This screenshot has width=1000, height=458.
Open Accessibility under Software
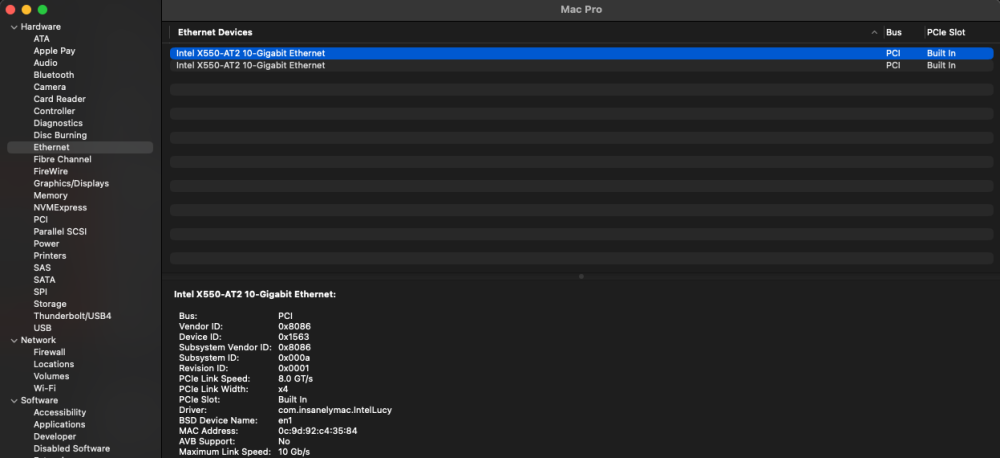pyautogui.click(x=60, y=413)
